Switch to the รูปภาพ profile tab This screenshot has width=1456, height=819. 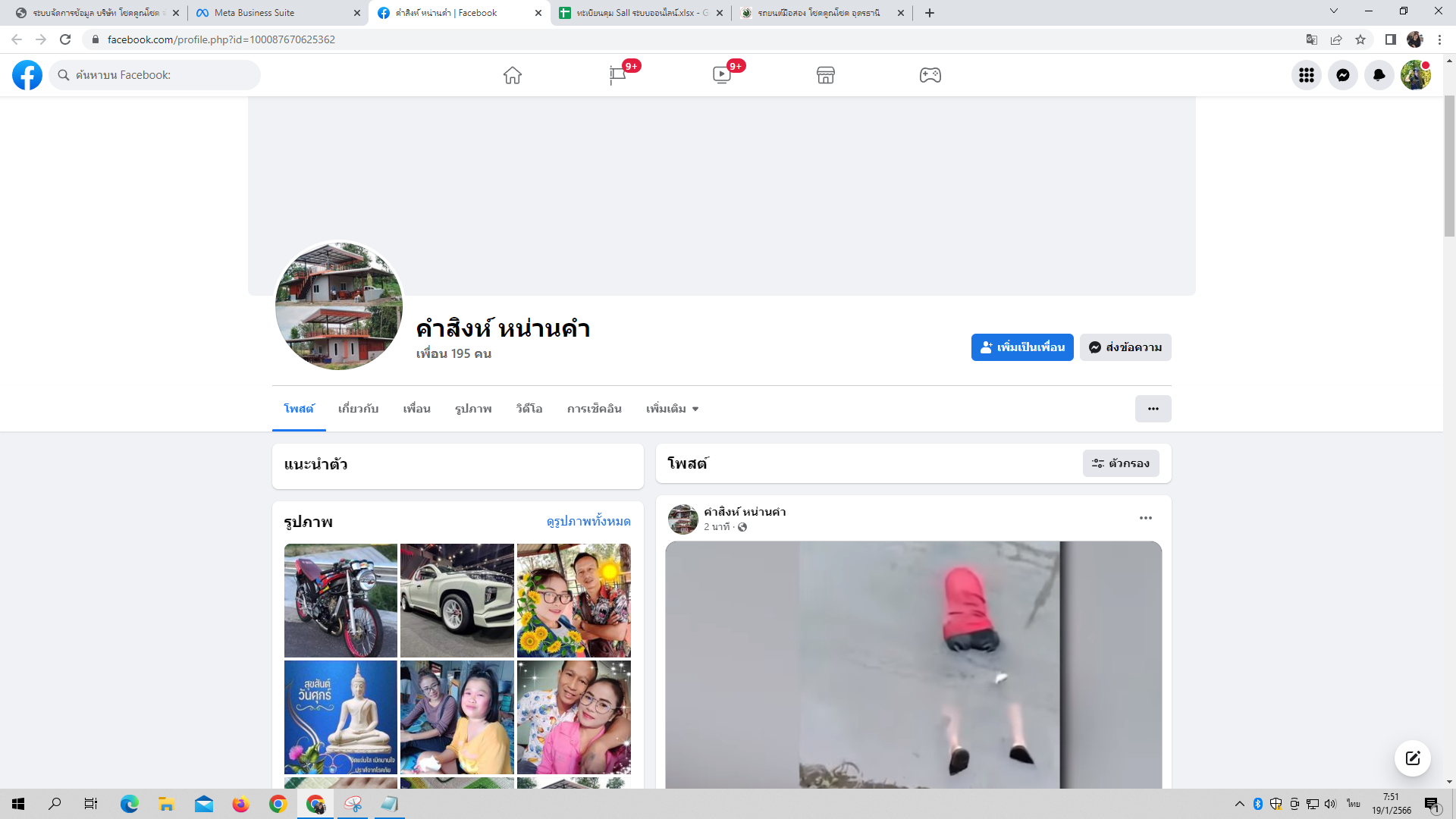pos(473,409)
